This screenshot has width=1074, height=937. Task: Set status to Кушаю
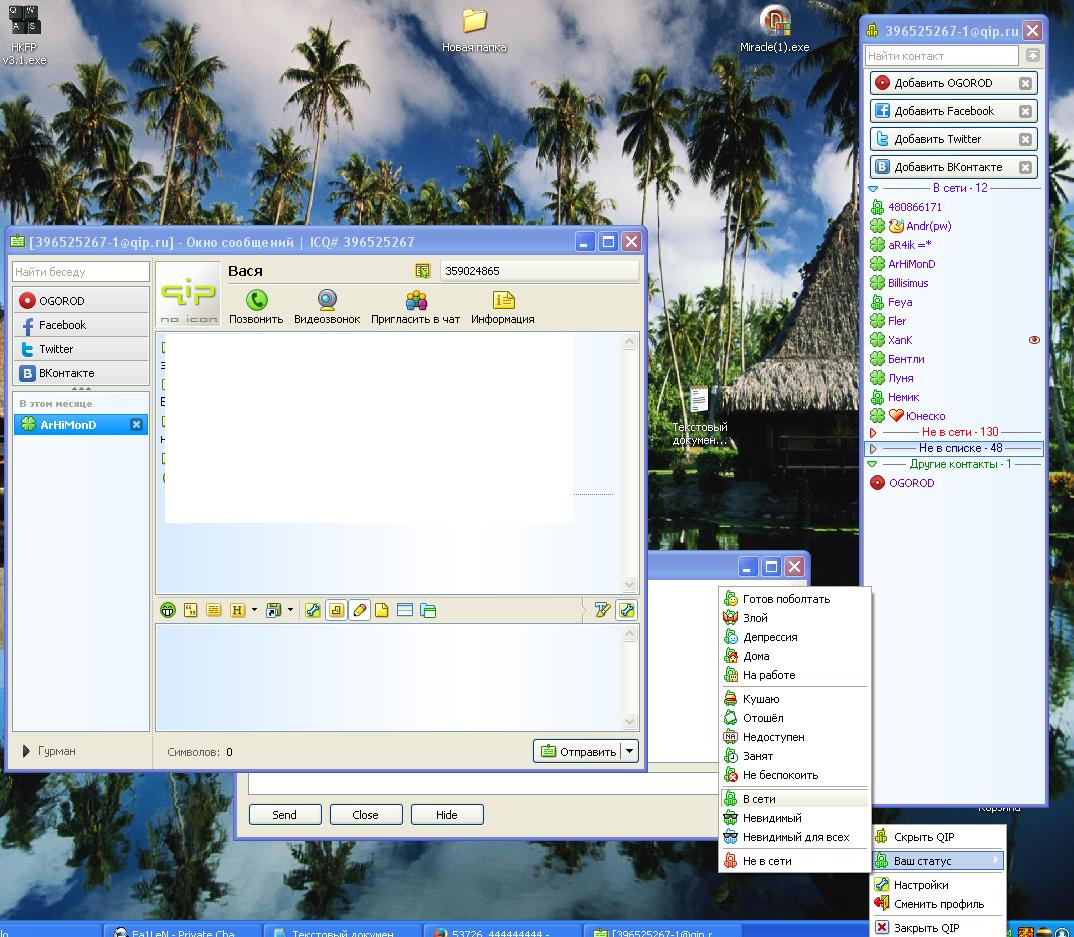[795, 699]
